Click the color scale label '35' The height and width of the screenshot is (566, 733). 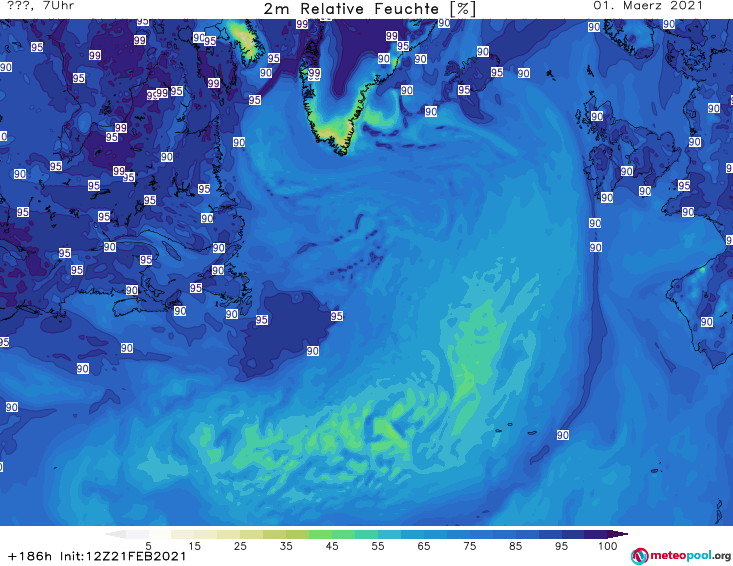click(286, 546)
